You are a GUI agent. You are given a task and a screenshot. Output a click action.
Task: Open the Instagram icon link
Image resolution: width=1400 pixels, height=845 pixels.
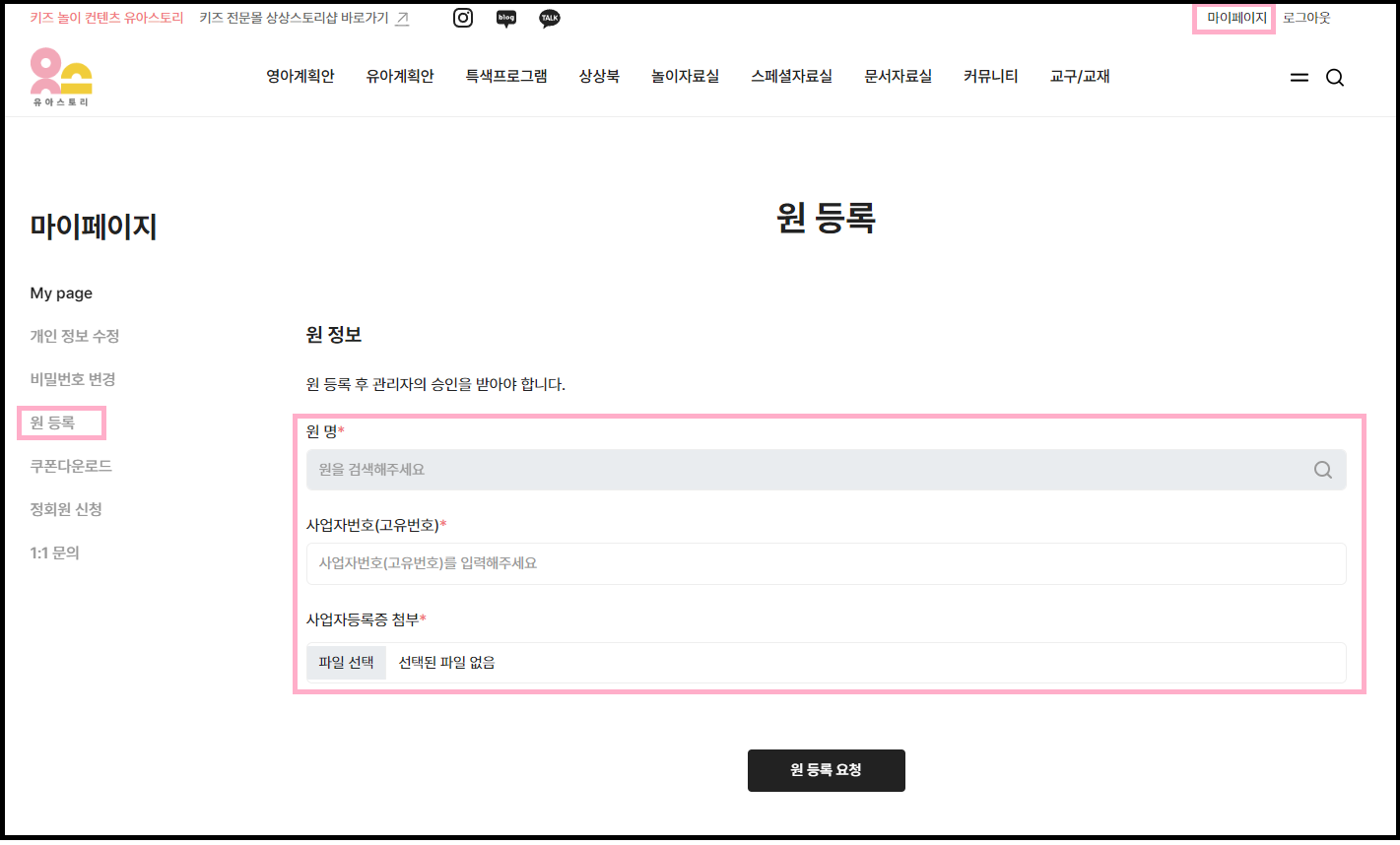point(463,18)
